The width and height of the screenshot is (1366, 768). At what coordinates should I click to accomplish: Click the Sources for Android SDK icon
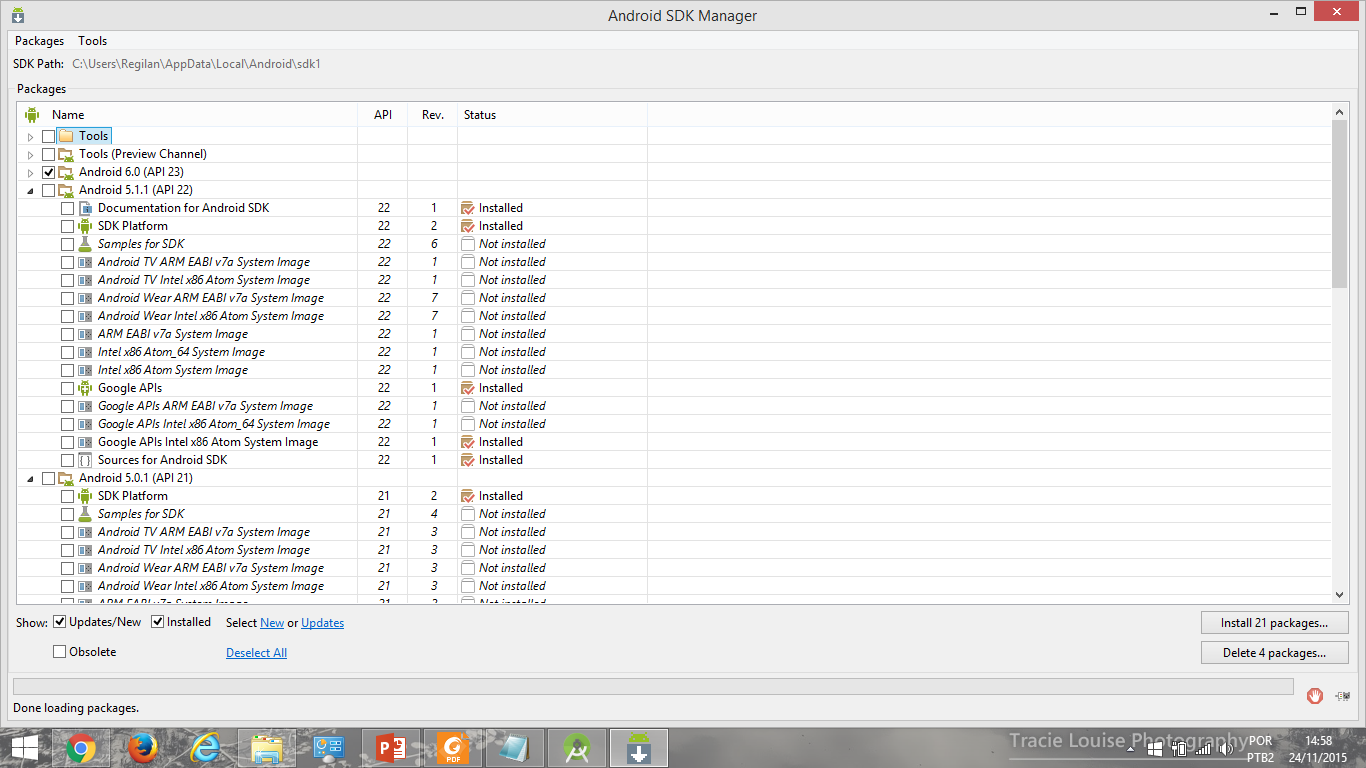coord(85,460)
